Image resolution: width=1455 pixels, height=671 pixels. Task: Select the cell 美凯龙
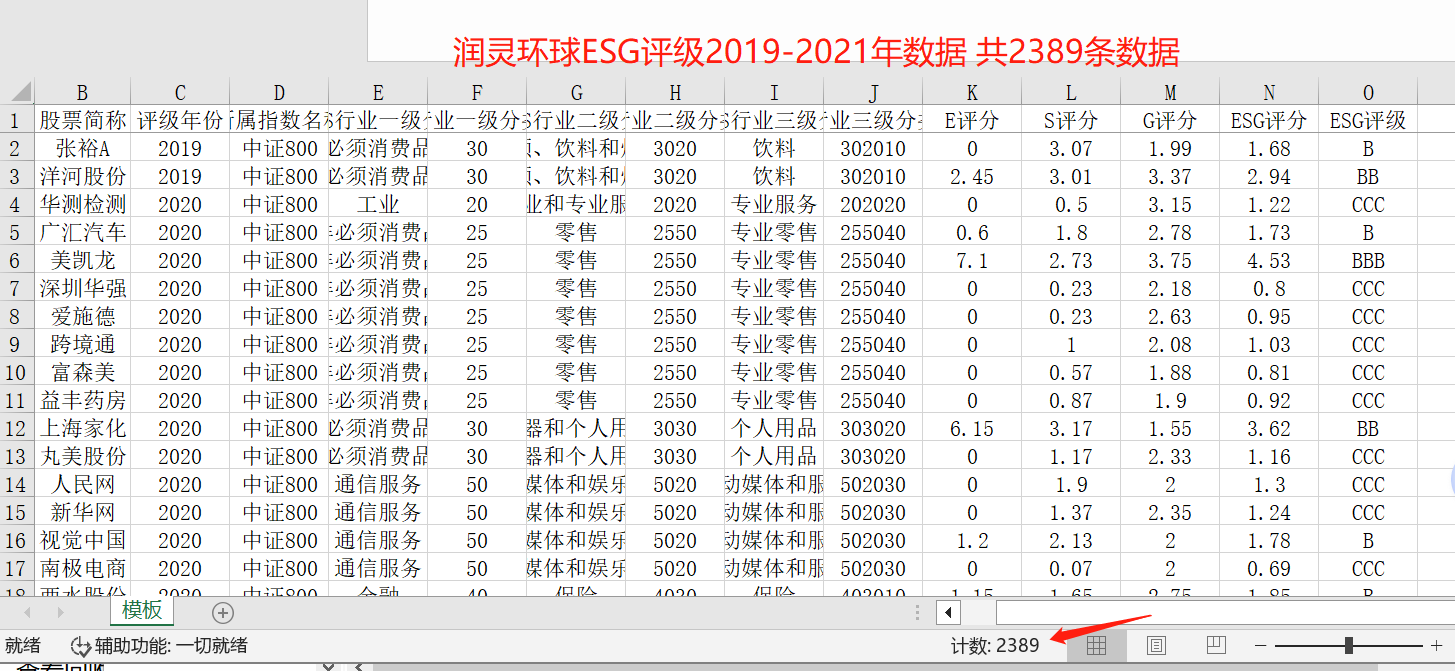point(83,261)
